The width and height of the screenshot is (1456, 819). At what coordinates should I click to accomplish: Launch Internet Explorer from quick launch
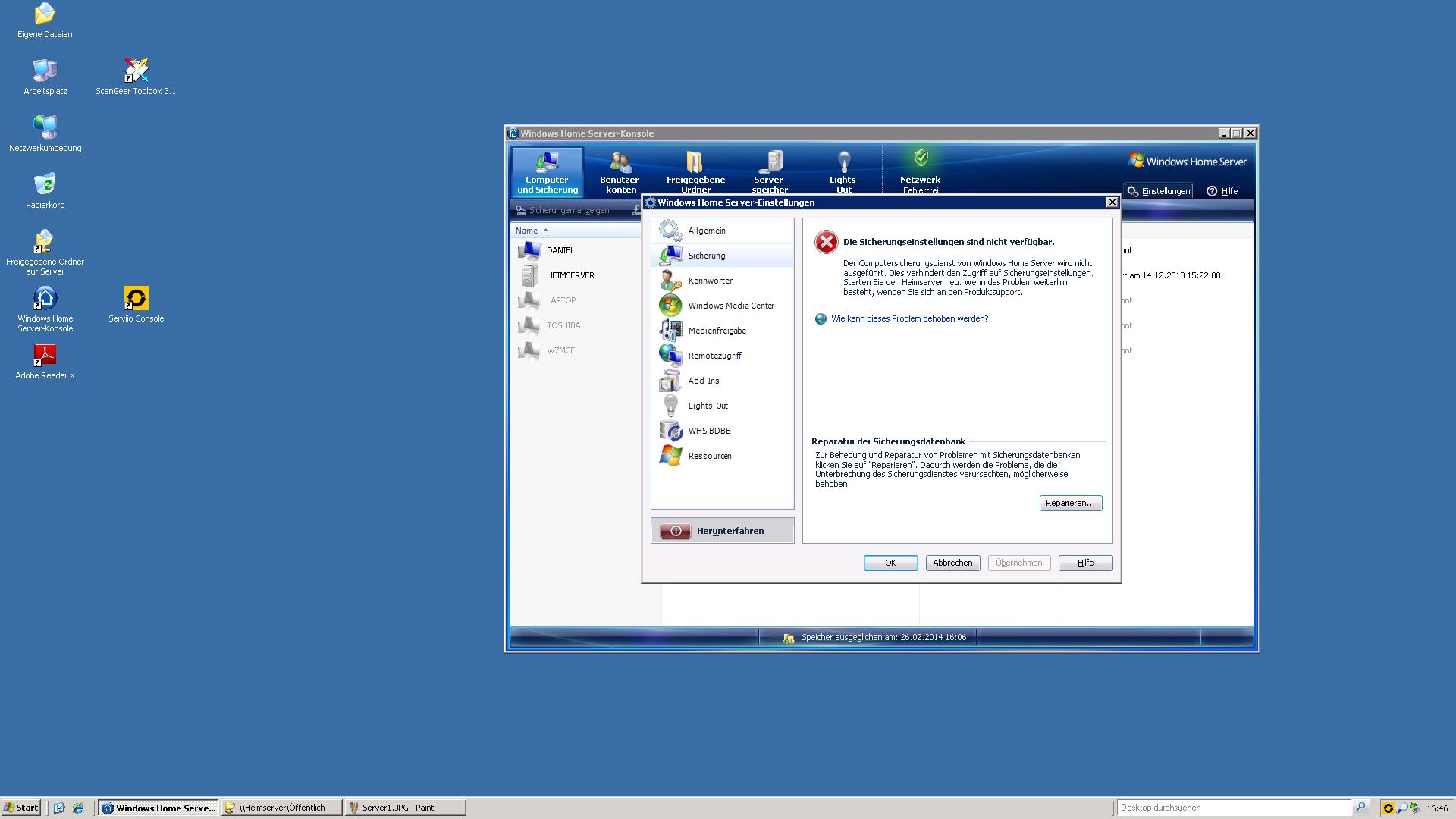tap(78, 808)
